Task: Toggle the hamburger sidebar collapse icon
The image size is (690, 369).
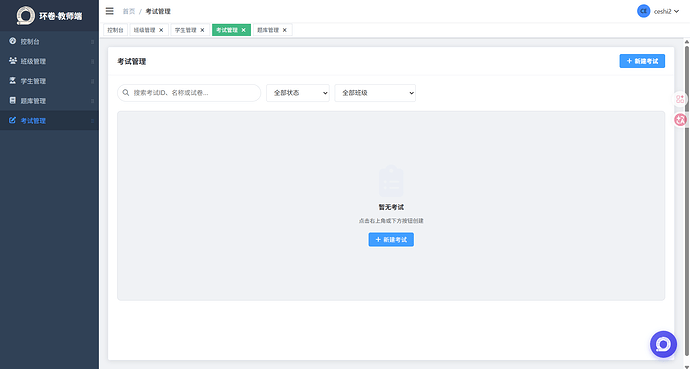Action: [x=110, y=11]
